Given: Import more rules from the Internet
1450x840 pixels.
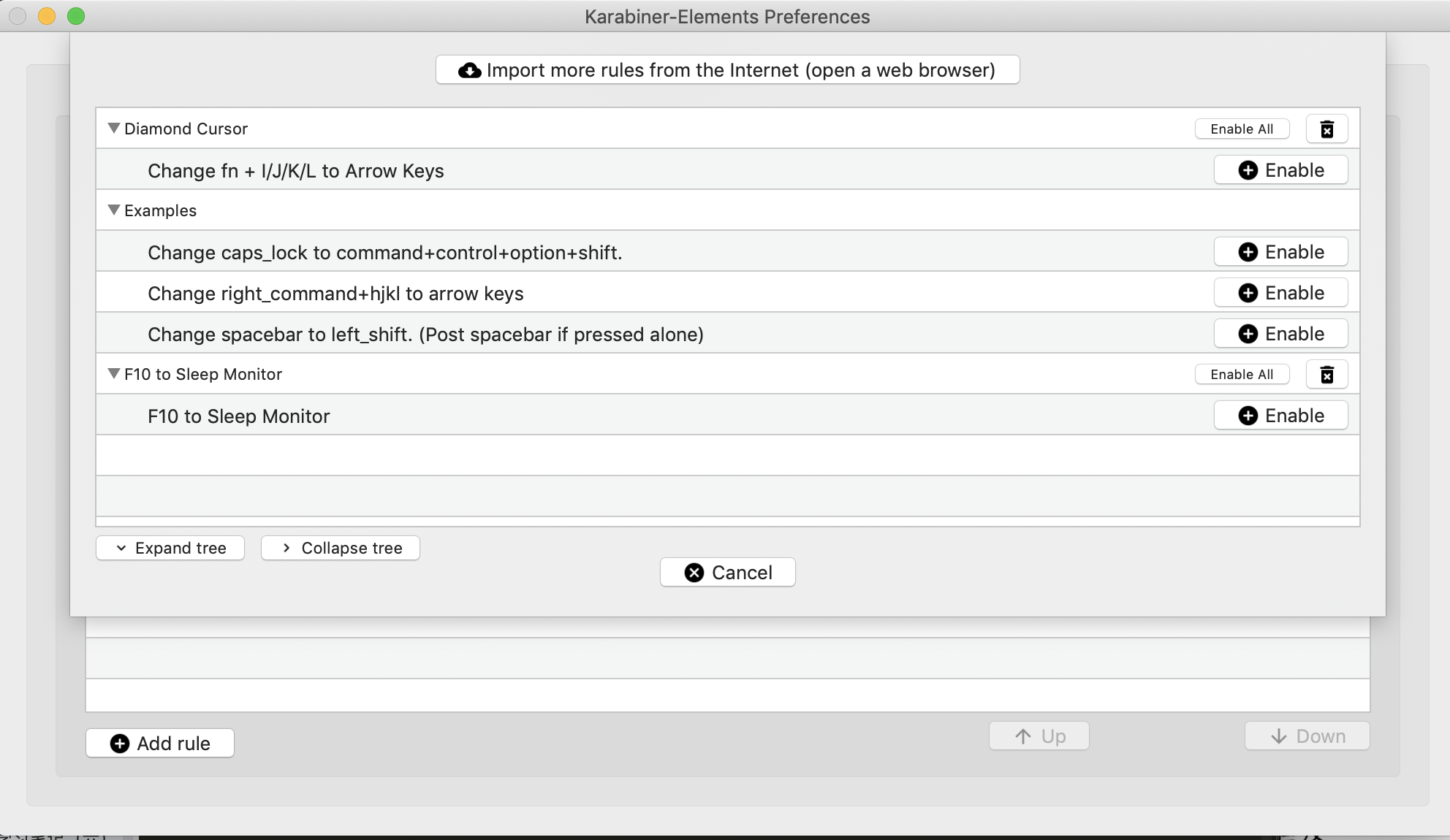Looking at the screenshot, I should click(x=728, y=70).
